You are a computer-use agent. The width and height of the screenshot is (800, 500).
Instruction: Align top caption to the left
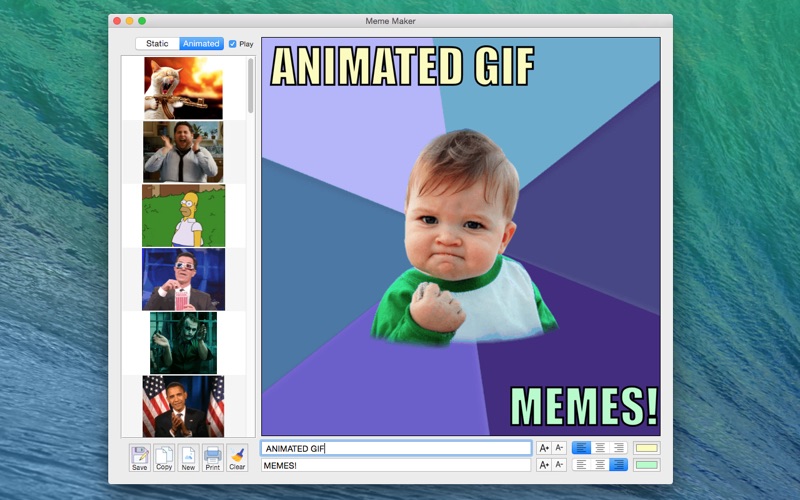coord(582,448)
